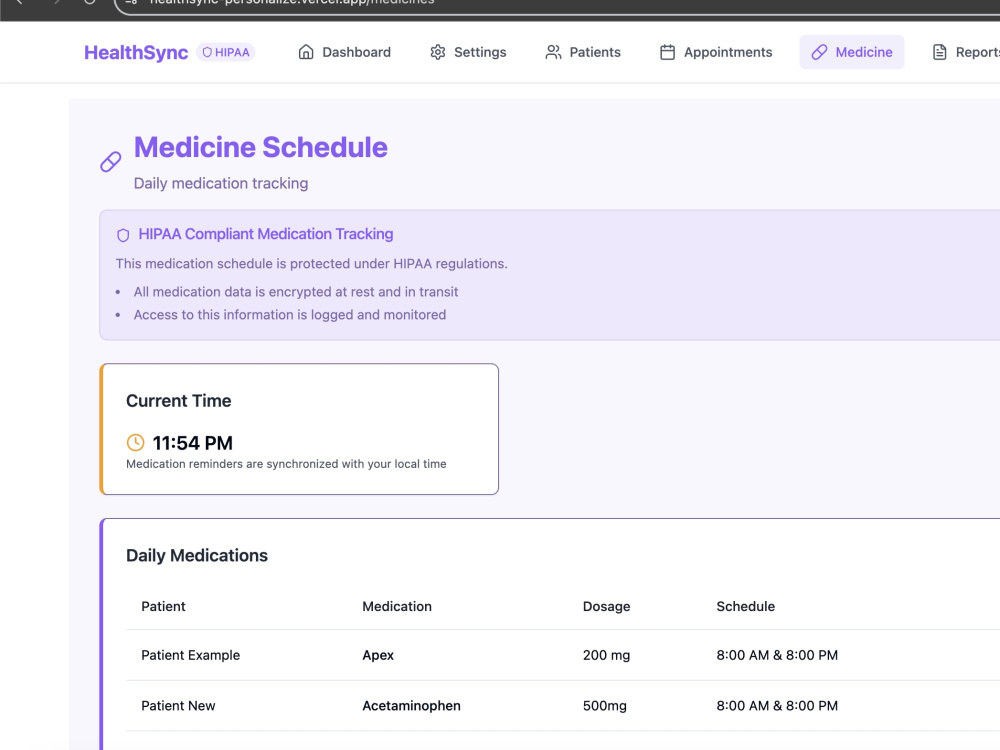Click the browser address bar URL
The width and height of the screenshot is (1000, 750).
point(292,2)
